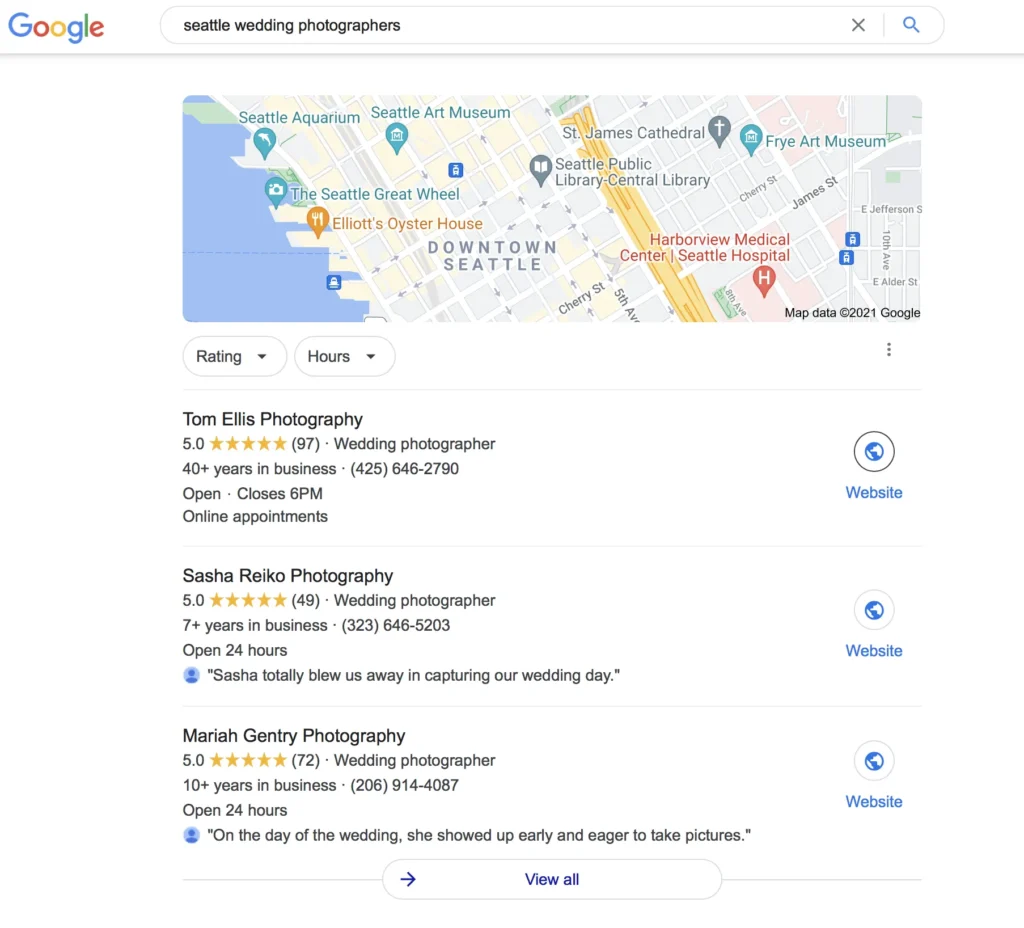Expand the Hours filter dropdown
1024x928 pixels.
(x=344, y=357)
